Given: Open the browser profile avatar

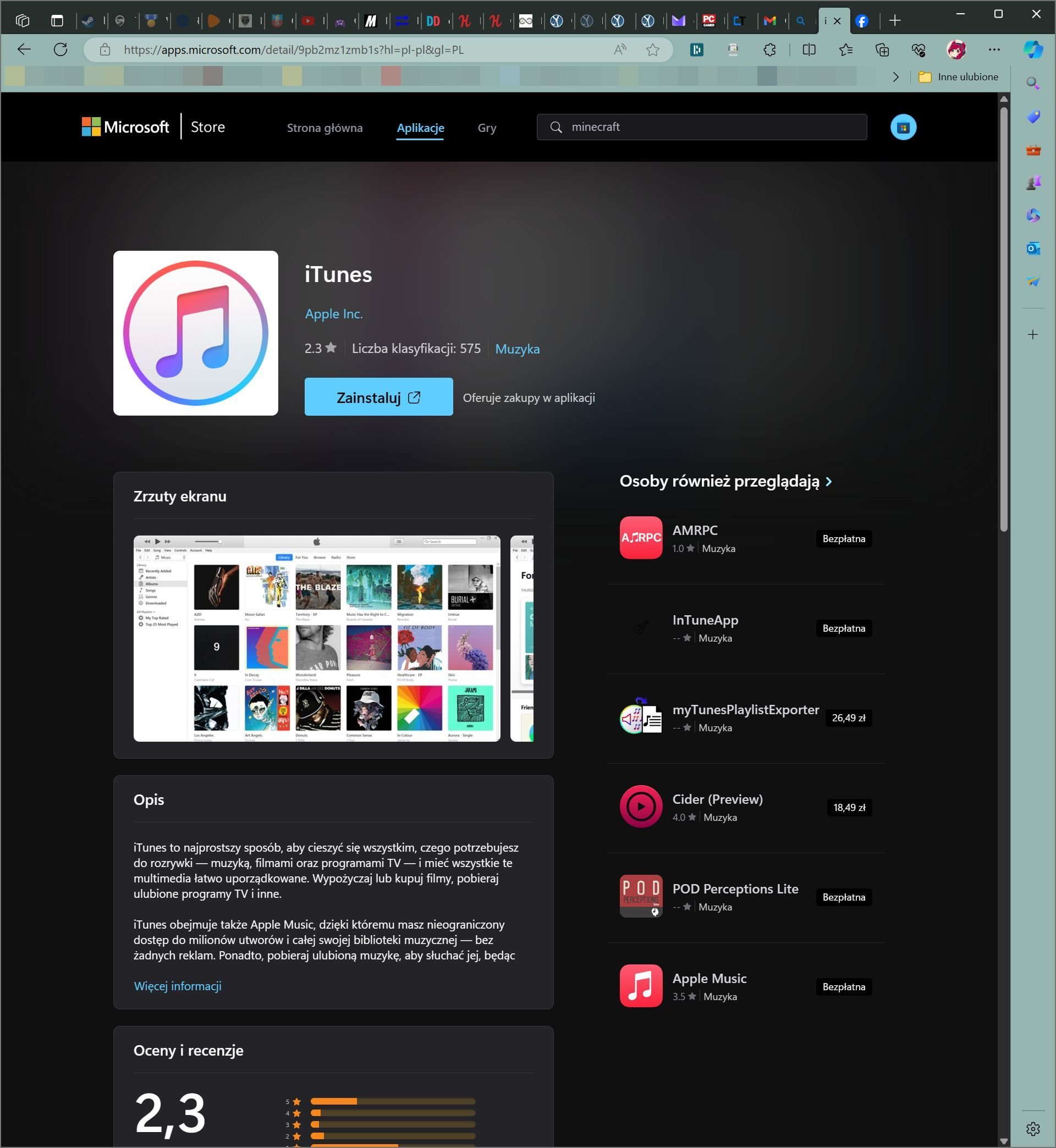Looking at the screenshot, I should click(x=956, y=49).
